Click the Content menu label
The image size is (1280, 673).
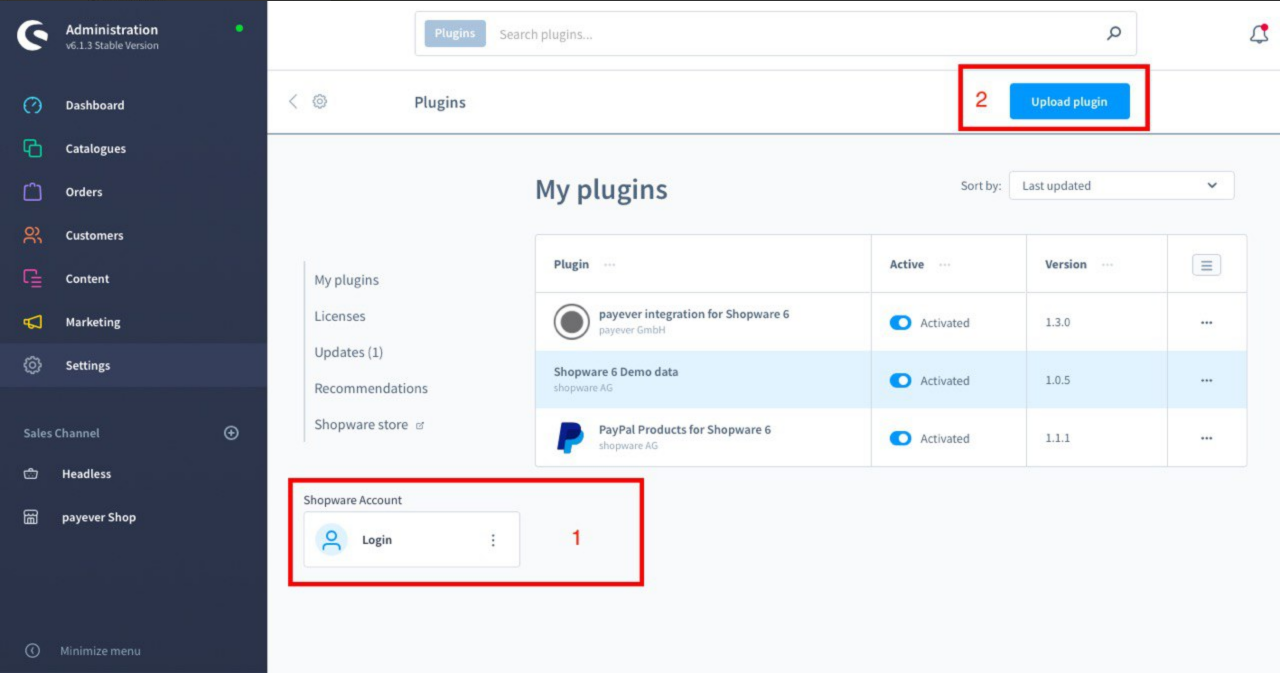pos(88,279)
